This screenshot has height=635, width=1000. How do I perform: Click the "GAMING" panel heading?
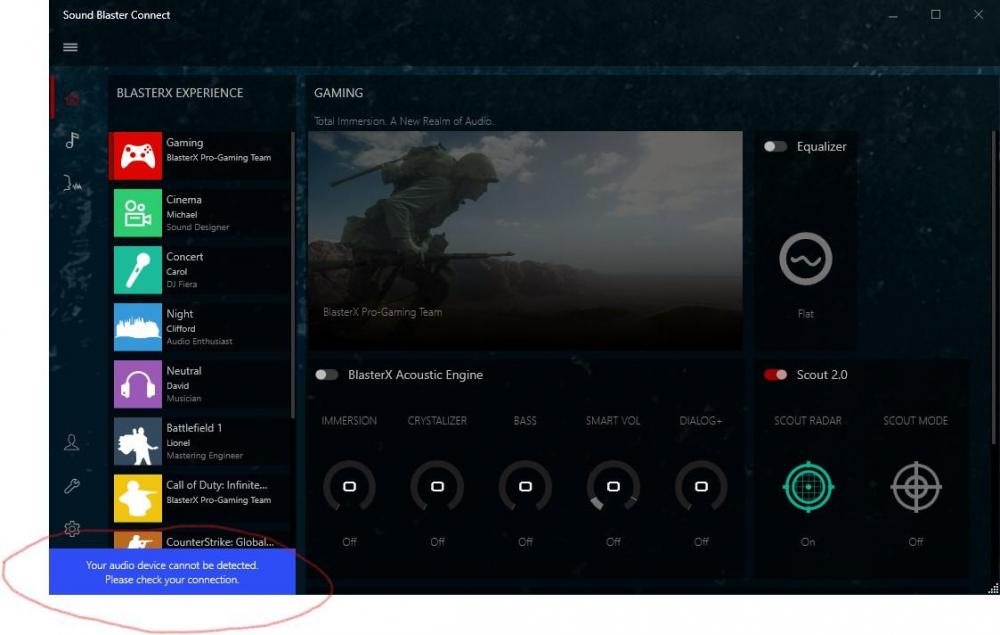[339, 93]
